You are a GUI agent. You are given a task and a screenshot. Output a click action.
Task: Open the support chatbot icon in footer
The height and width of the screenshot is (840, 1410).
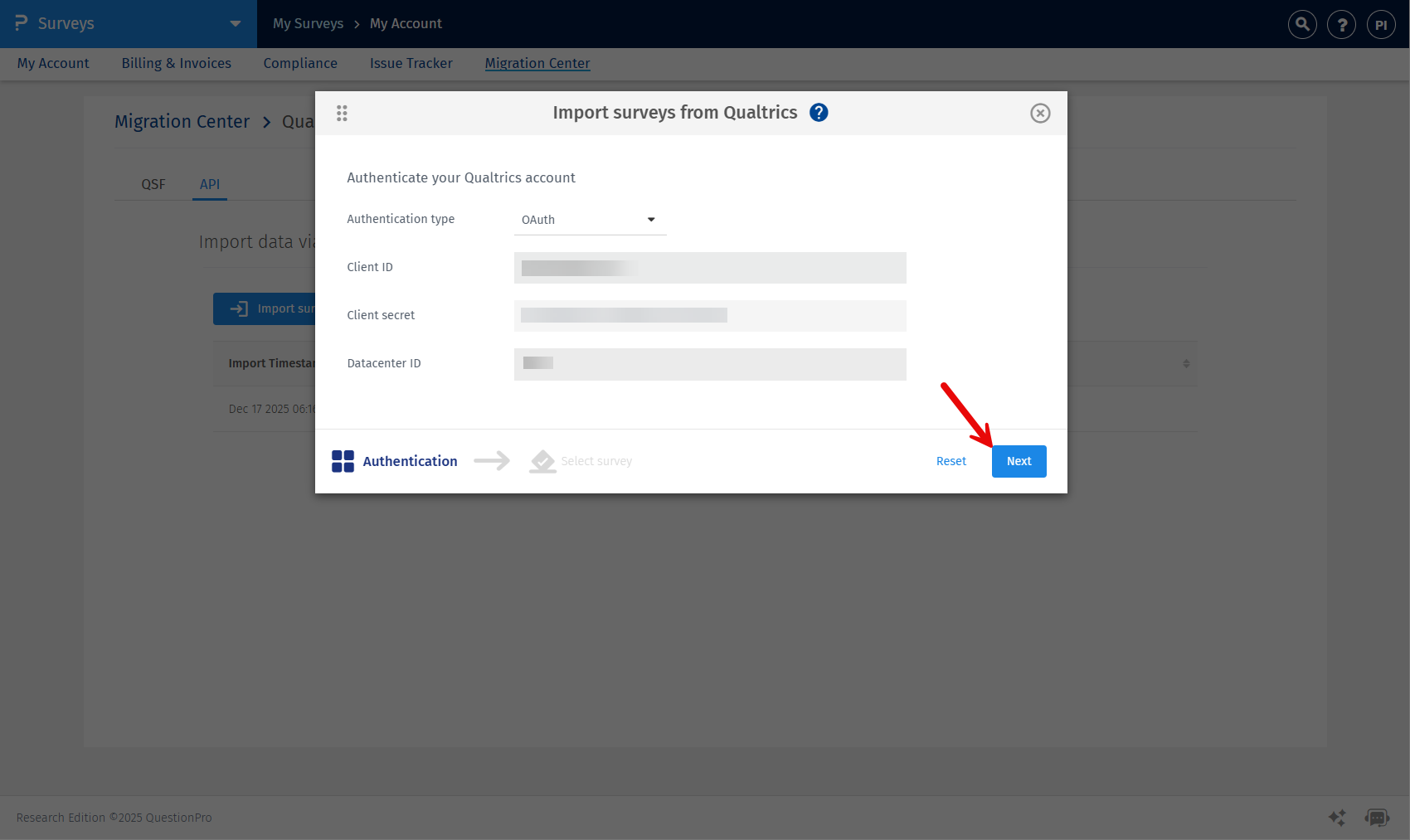[1378, 818]
